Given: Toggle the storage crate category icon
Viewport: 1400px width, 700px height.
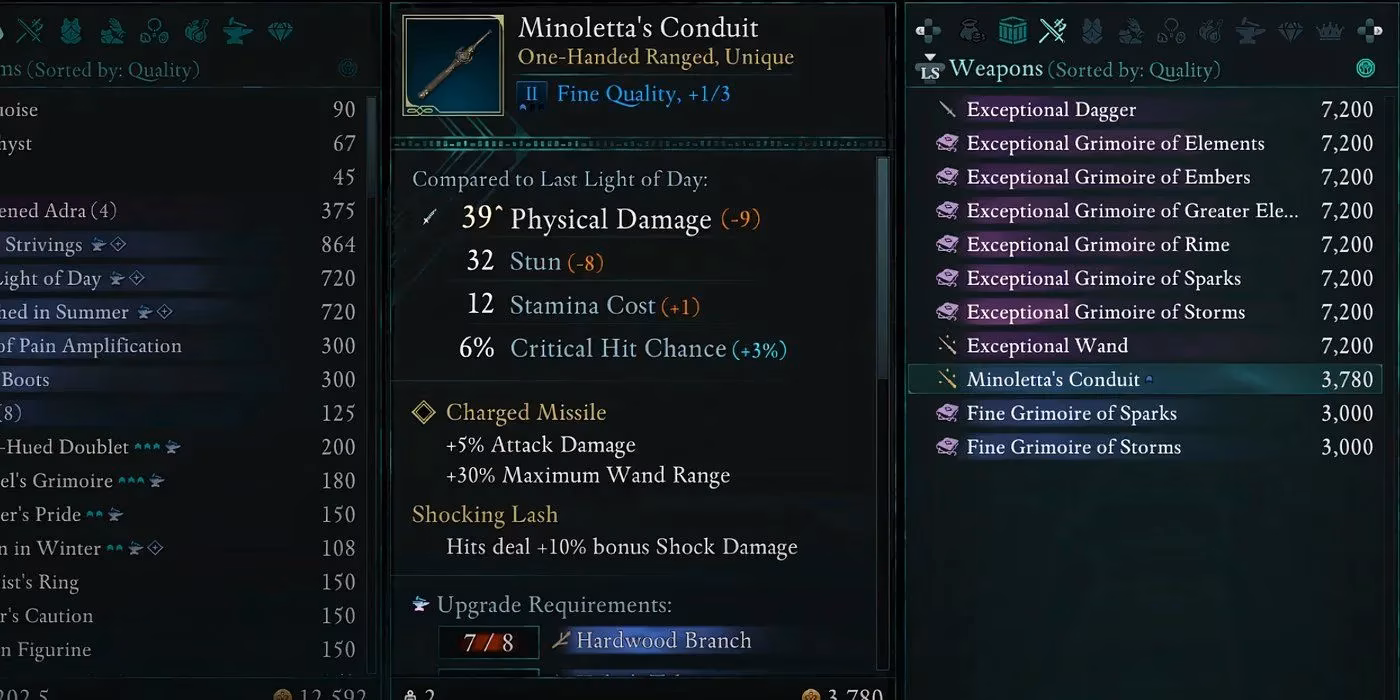Looking at the screenshot, I should [x=1011, y=31].
